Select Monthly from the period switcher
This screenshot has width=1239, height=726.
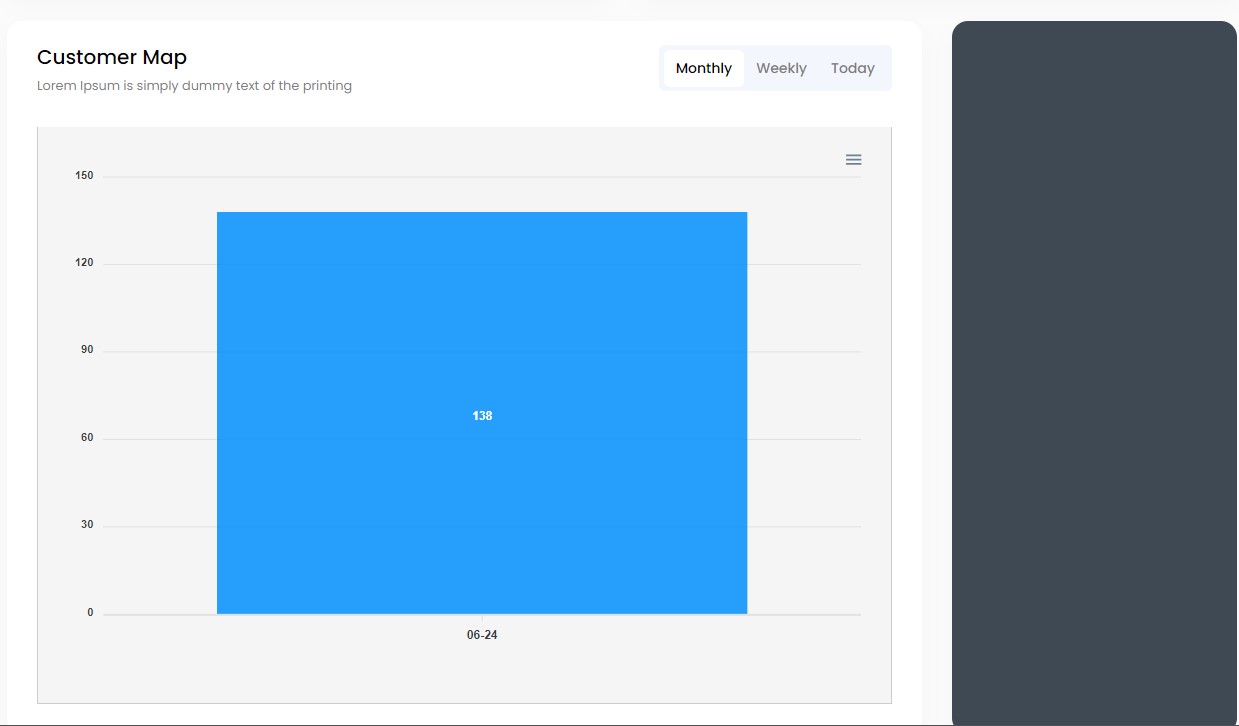tap(703, 68)
